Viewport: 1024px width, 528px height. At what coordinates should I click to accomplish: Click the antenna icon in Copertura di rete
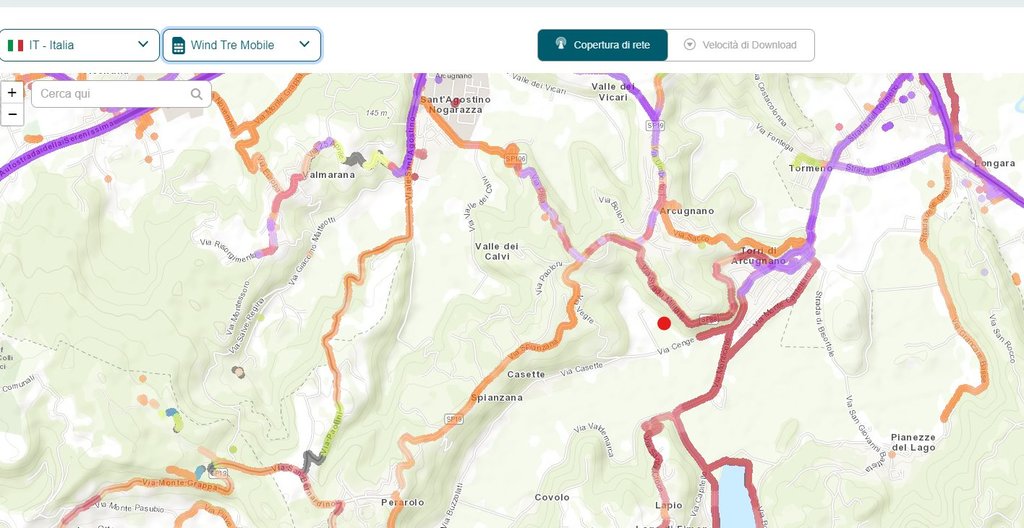(560, 45)
